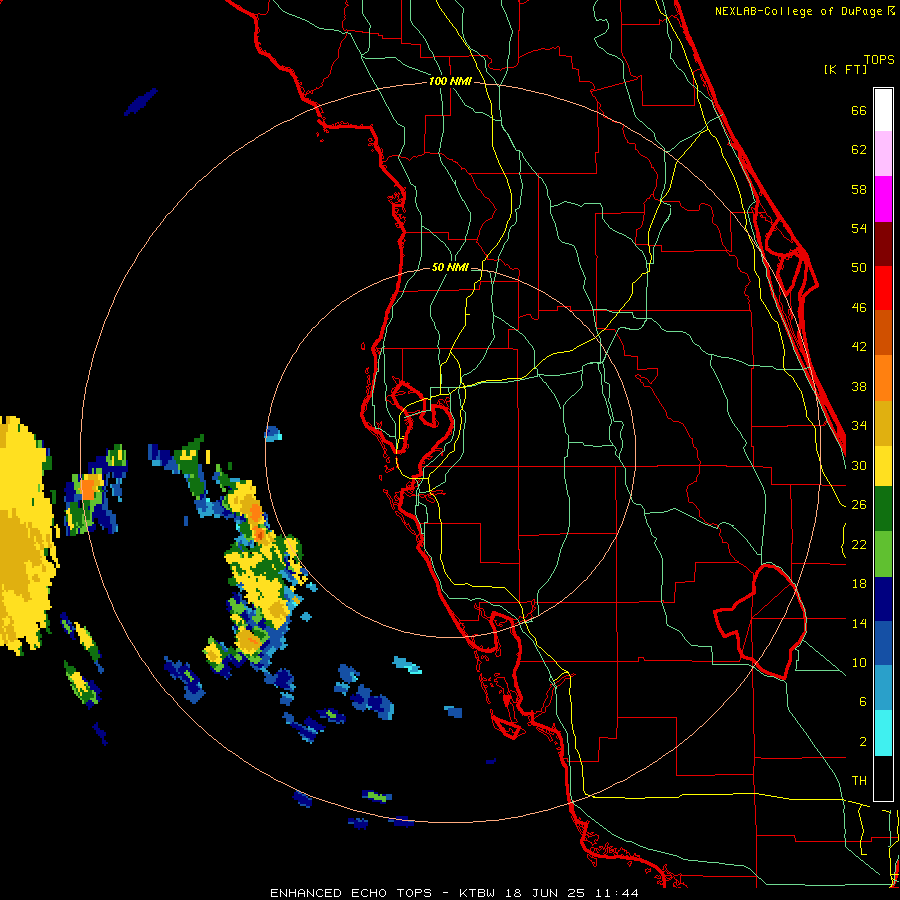The height and width of the screenshot is (900, 900).
Task: Click the red Lake Okeechobee outline
Action: [761, 622]
